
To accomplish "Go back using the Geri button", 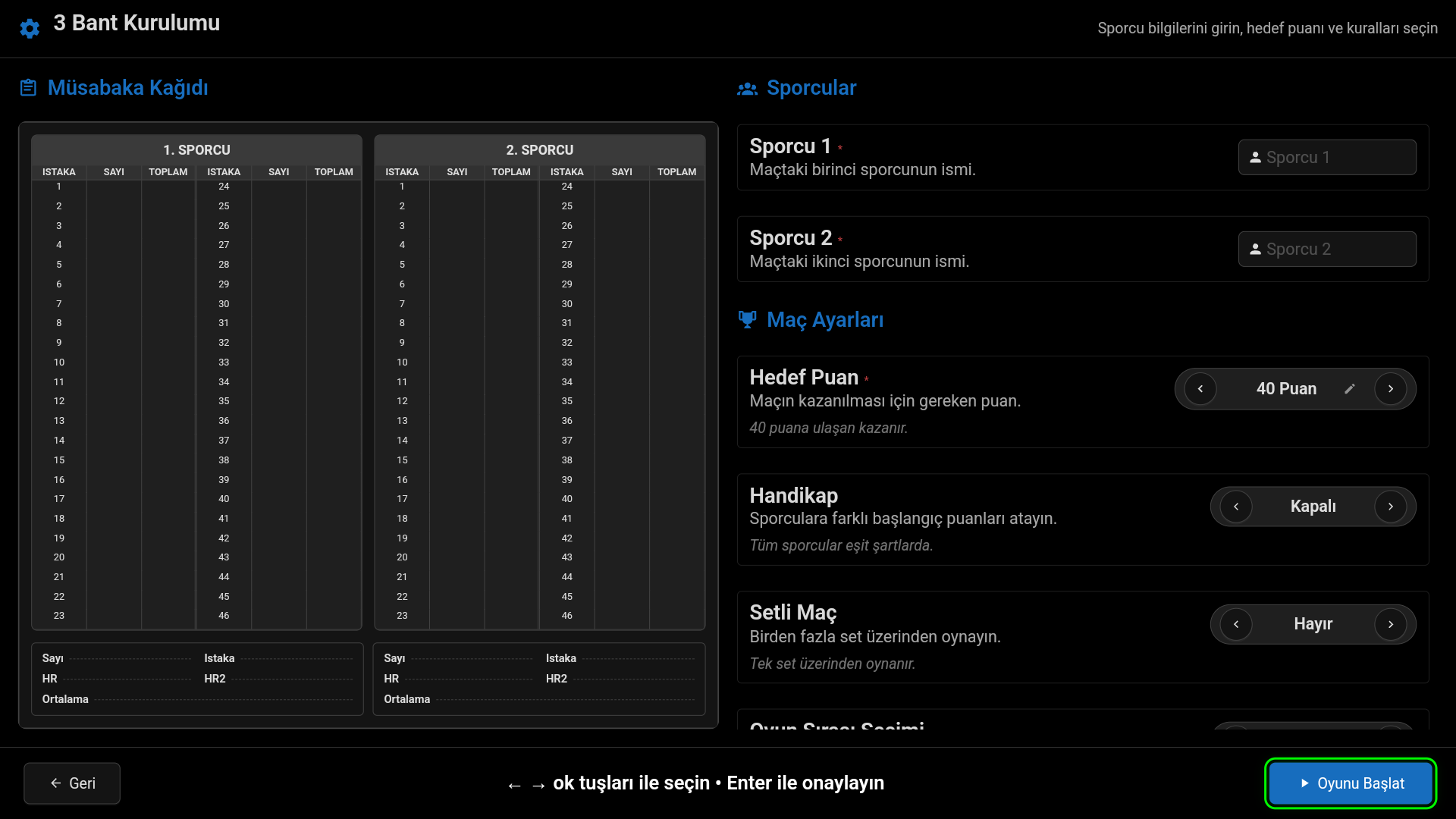I will coord(72,783).
